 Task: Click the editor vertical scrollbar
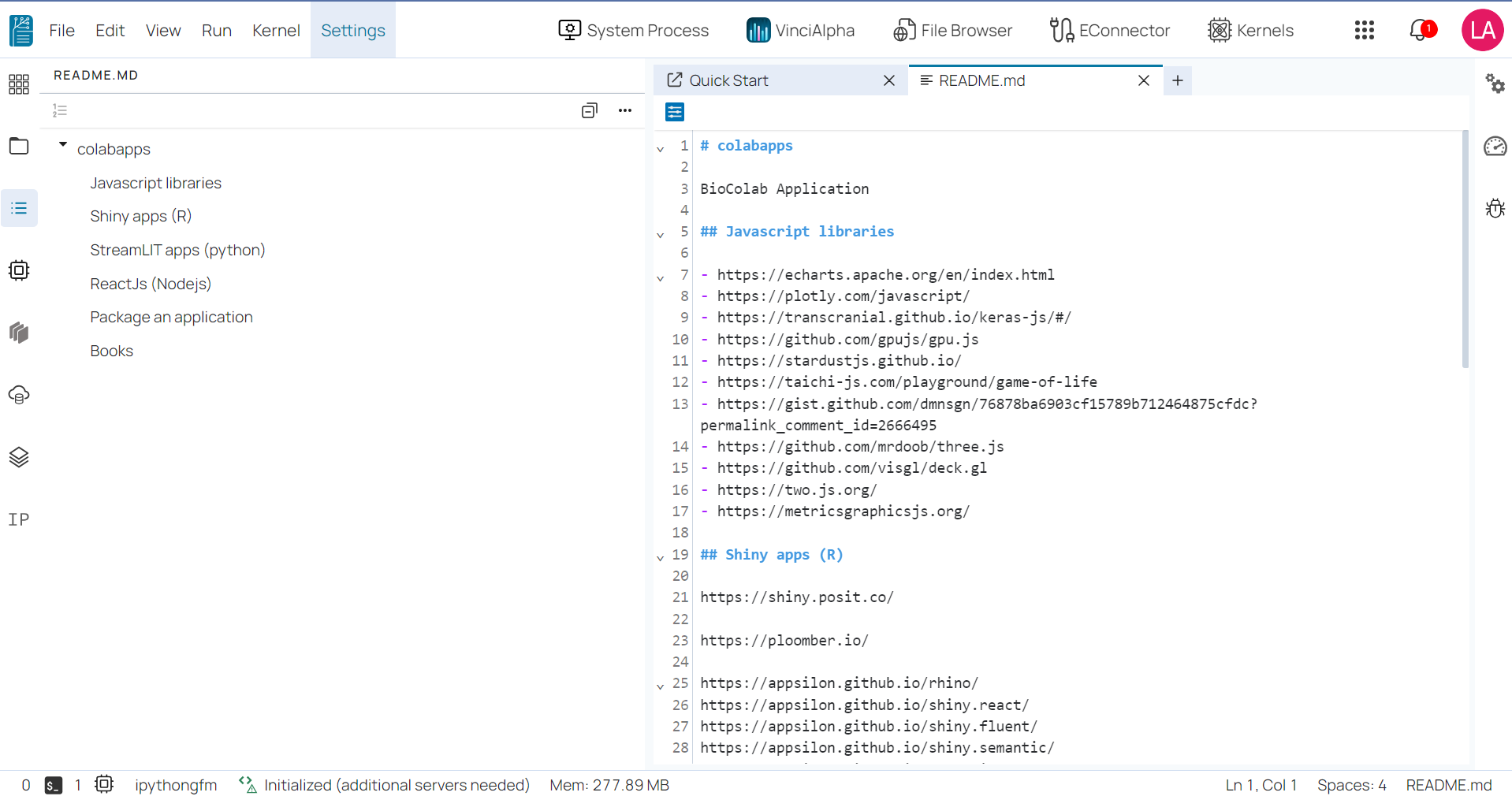[x=1465, y=249]
